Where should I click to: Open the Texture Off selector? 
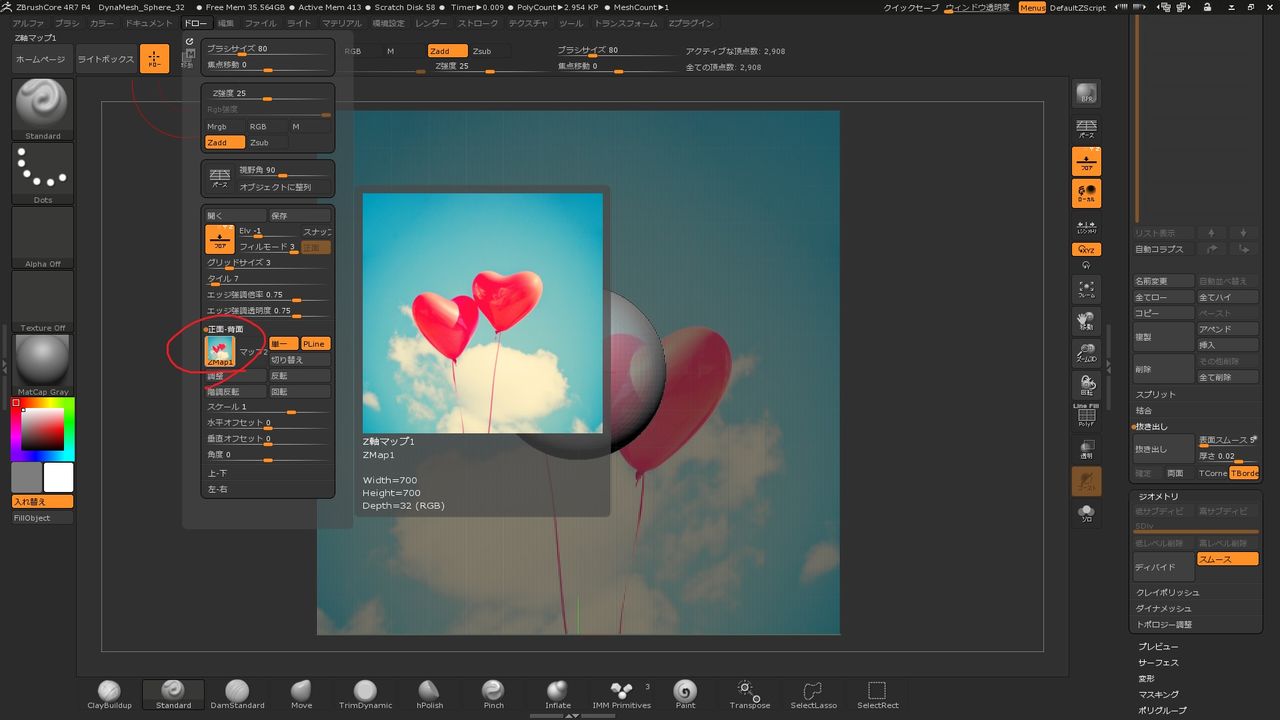point(43,301)
